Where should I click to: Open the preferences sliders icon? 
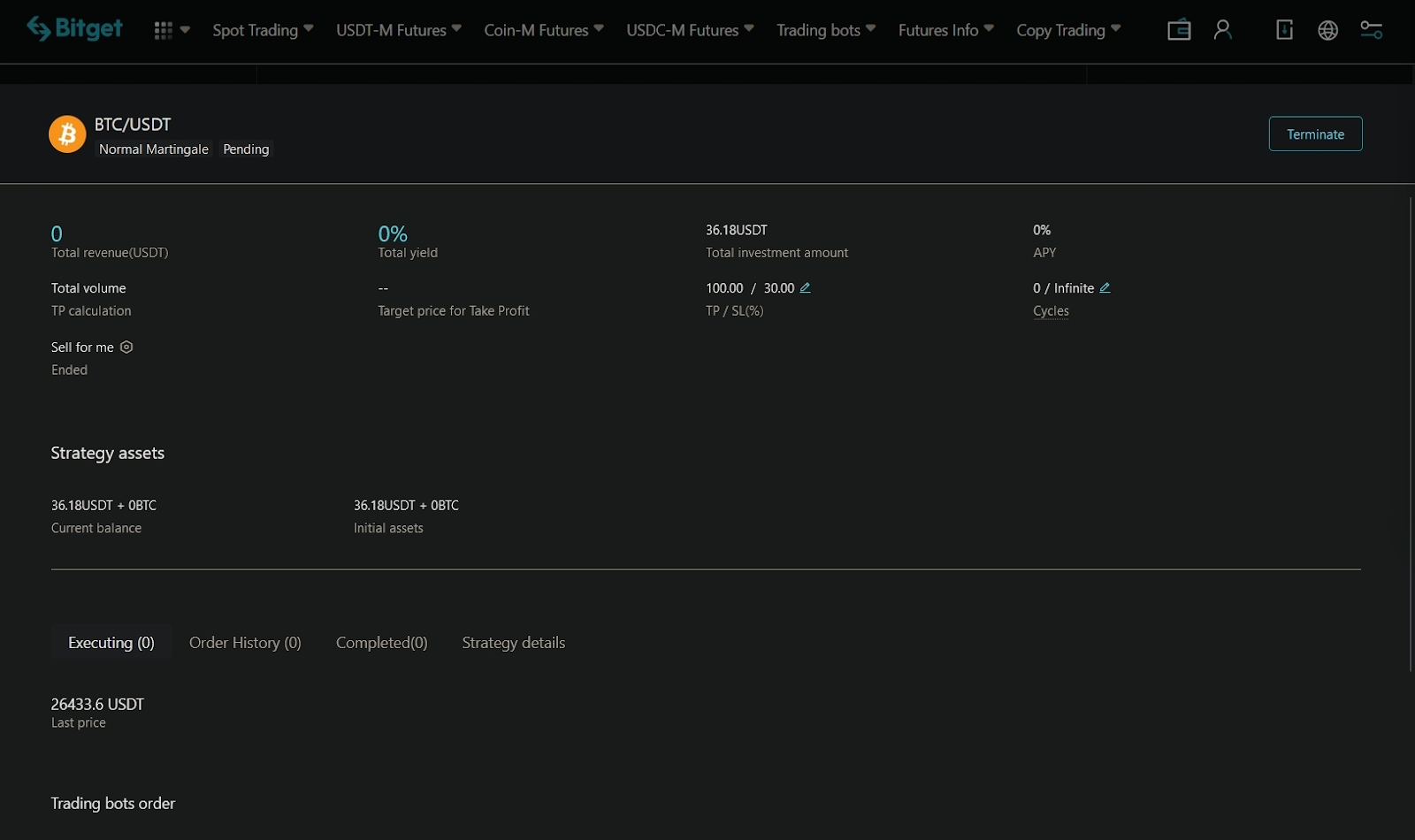click(1371, 30)
